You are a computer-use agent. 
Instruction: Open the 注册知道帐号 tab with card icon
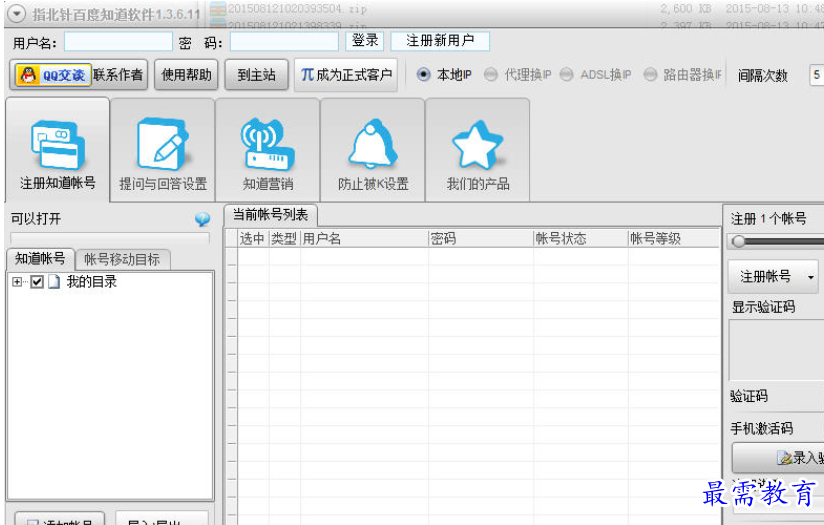pyautogui.click(x=57, y=149)
